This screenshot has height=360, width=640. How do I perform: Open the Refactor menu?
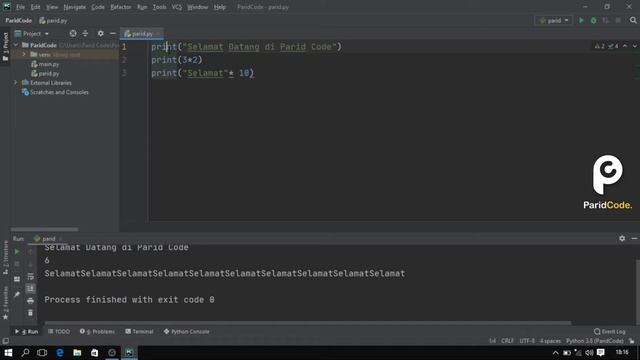click(121, 7)
